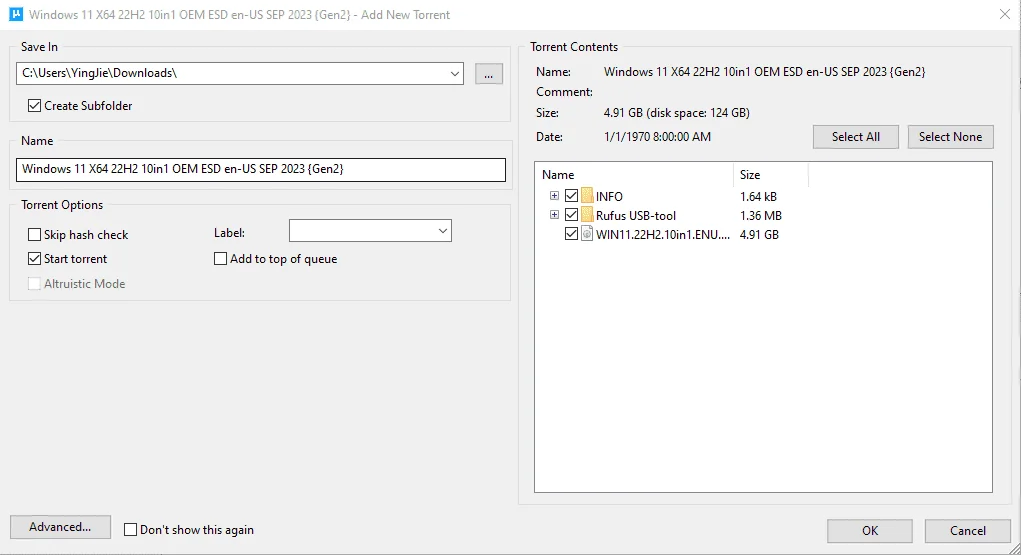The height and width of the screenshot is (555, 1021).
Task: Uncheck the Rufus USB-tool folder checkbox
Action: click(571, 214)
